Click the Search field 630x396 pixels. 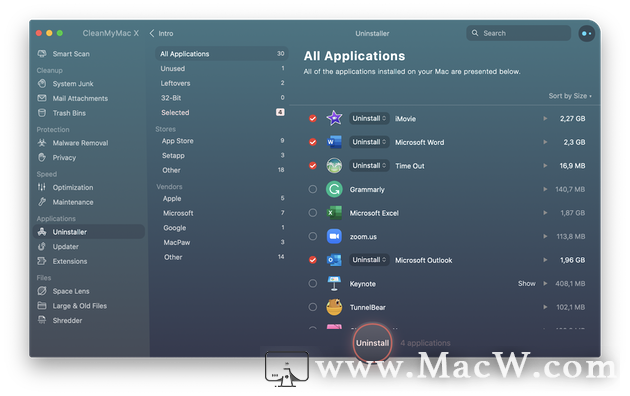coord(518,33)
